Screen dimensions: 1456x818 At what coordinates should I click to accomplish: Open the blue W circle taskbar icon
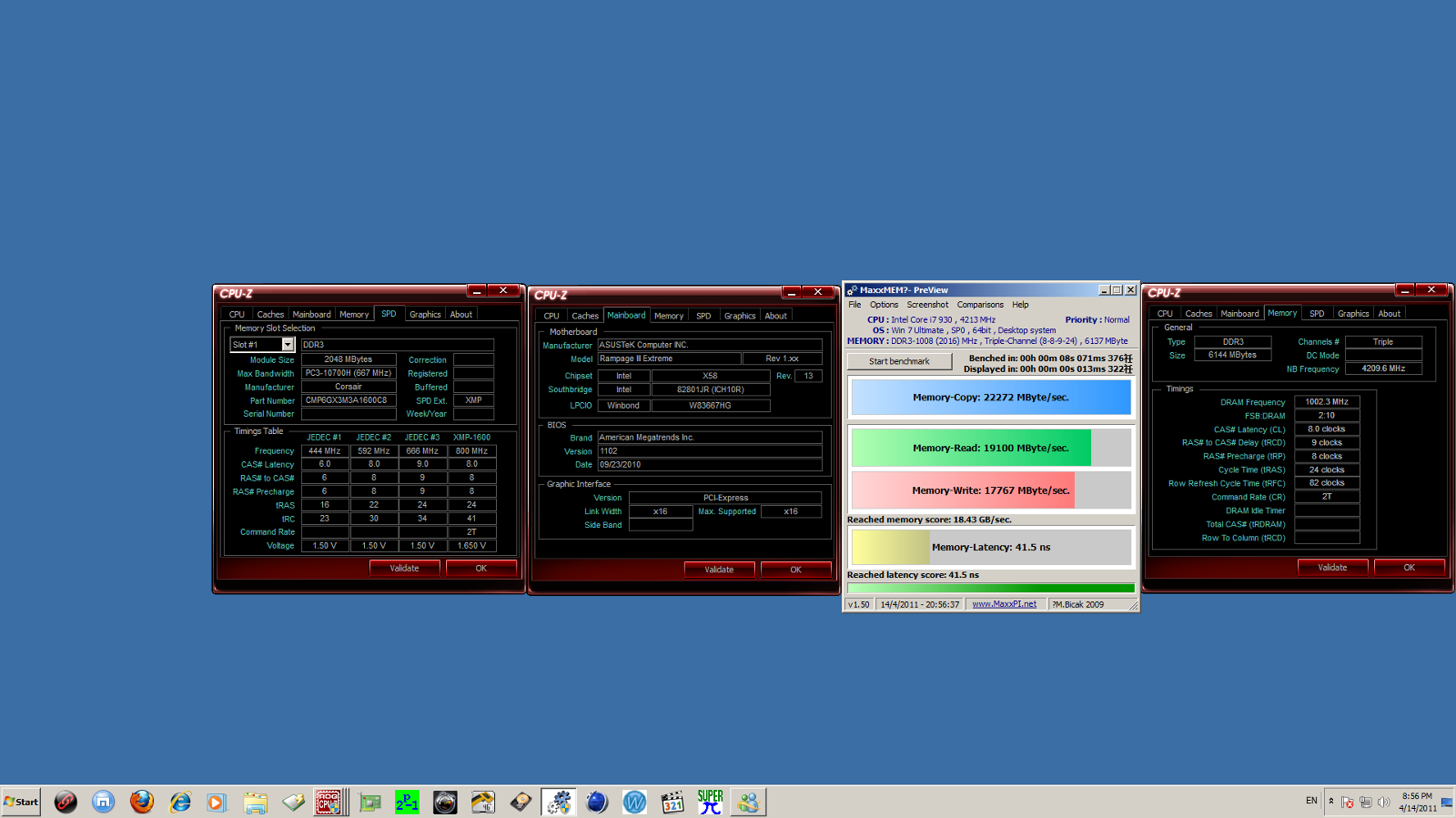tap(634, 802)
